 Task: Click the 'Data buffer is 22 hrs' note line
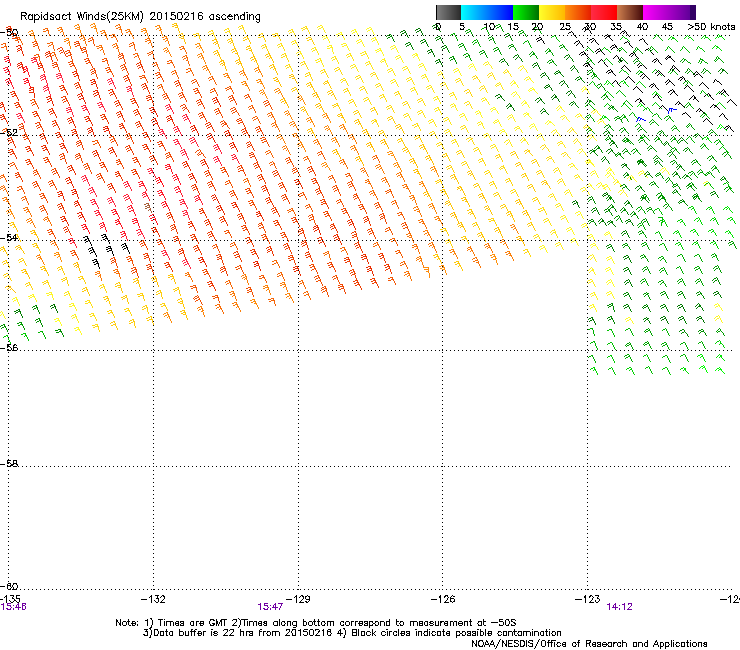coord(352,633)
